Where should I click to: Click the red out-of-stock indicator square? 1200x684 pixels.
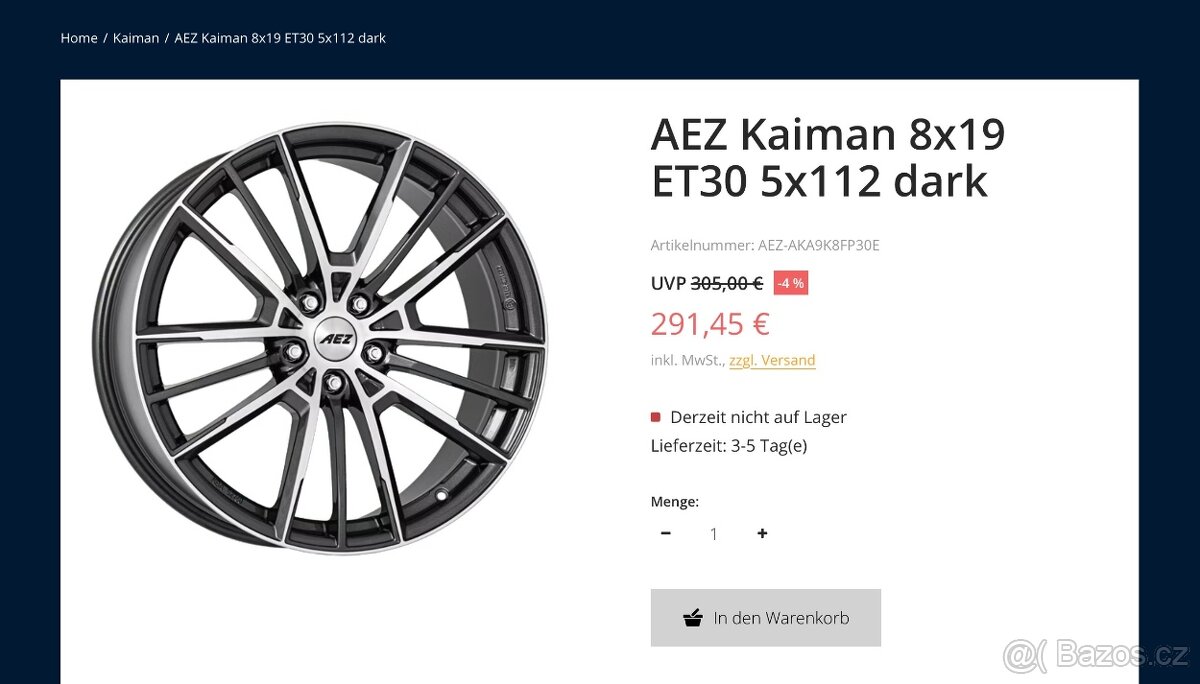click(656, 416)
